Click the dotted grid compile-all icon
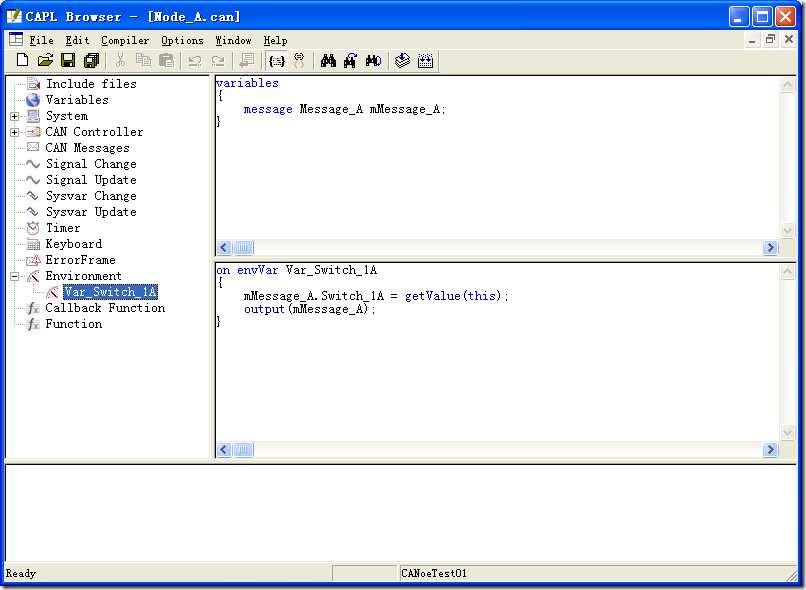 point(426,61)
